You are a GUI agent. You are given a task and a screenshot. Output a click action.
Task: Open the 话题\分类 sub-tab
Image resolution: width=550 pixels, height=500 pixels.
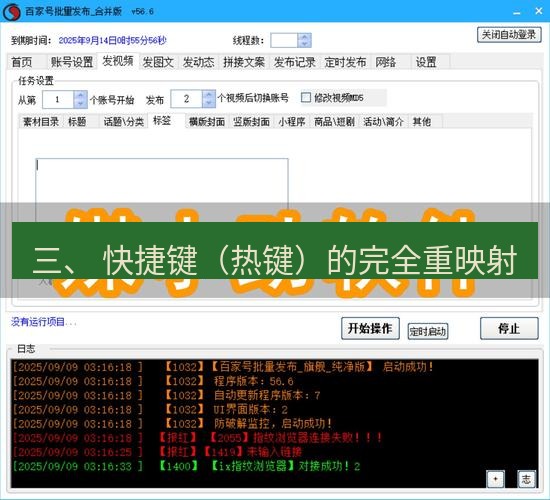coord(123,122)
